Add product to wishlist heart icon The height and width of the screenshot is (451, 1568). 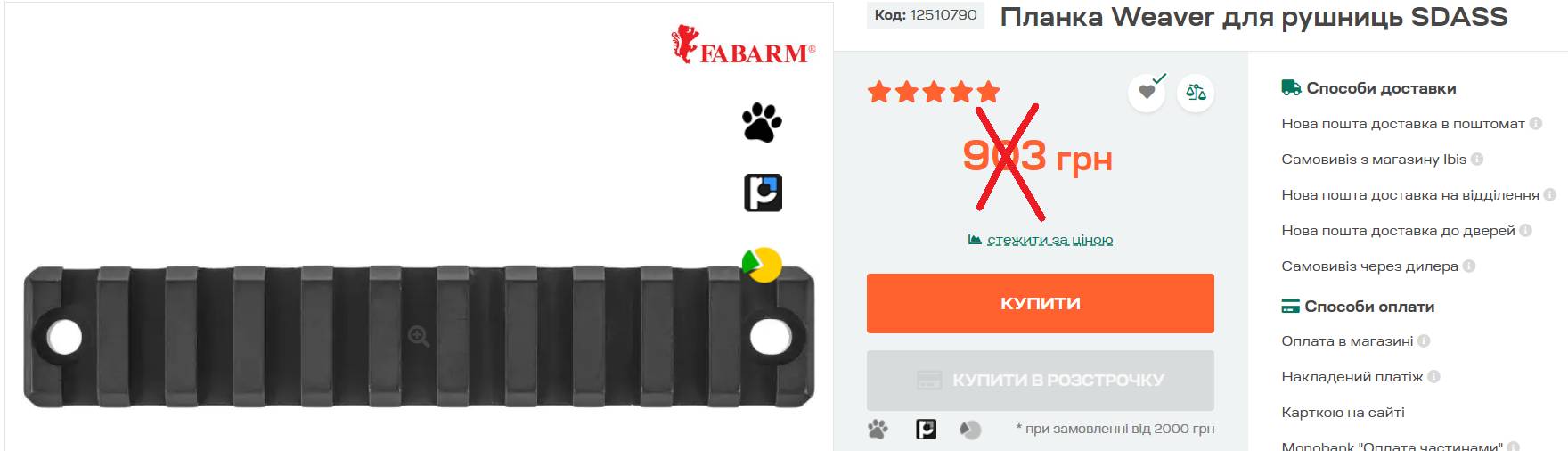(x=1147, y=92)
